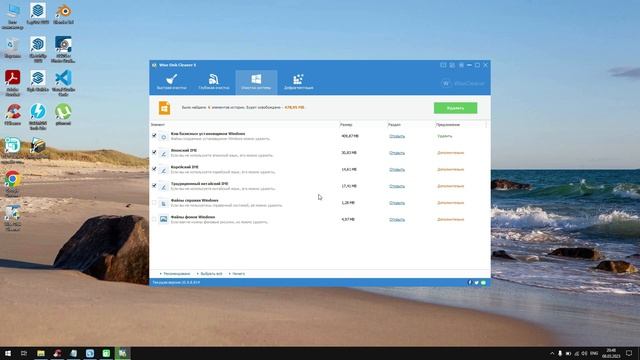Open the Facebook icon in status bar
This screenshot has height=360, width=640.
pos(470,282)
